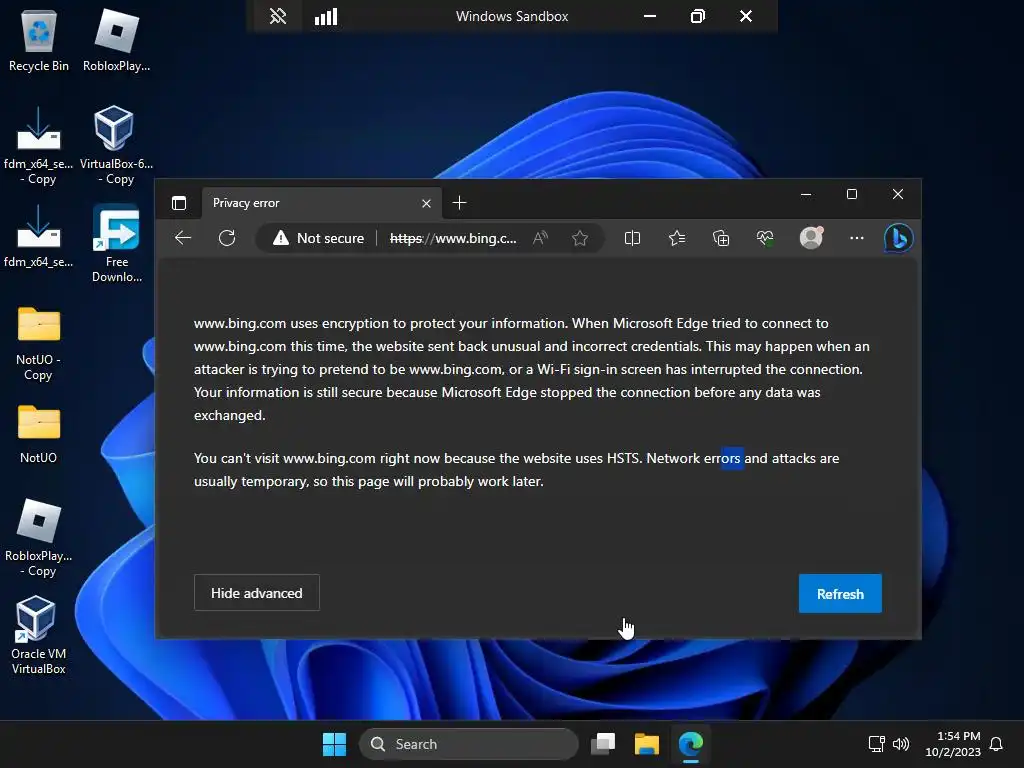Viewport: 1024px width, 768px height.
Task: Open Windows Start menu
Action: pos(334,744)
